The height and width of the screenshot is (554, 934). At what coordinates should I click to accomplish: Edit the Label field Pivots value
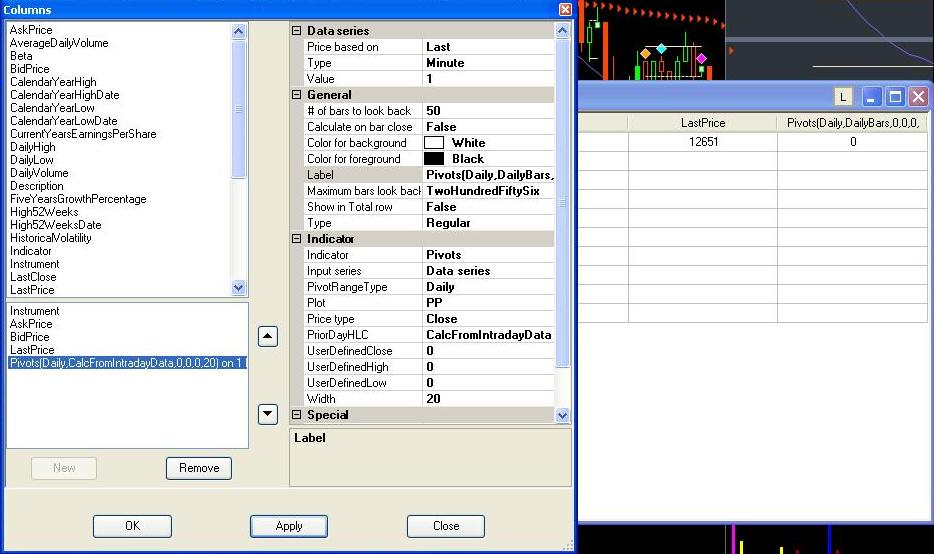488,175
